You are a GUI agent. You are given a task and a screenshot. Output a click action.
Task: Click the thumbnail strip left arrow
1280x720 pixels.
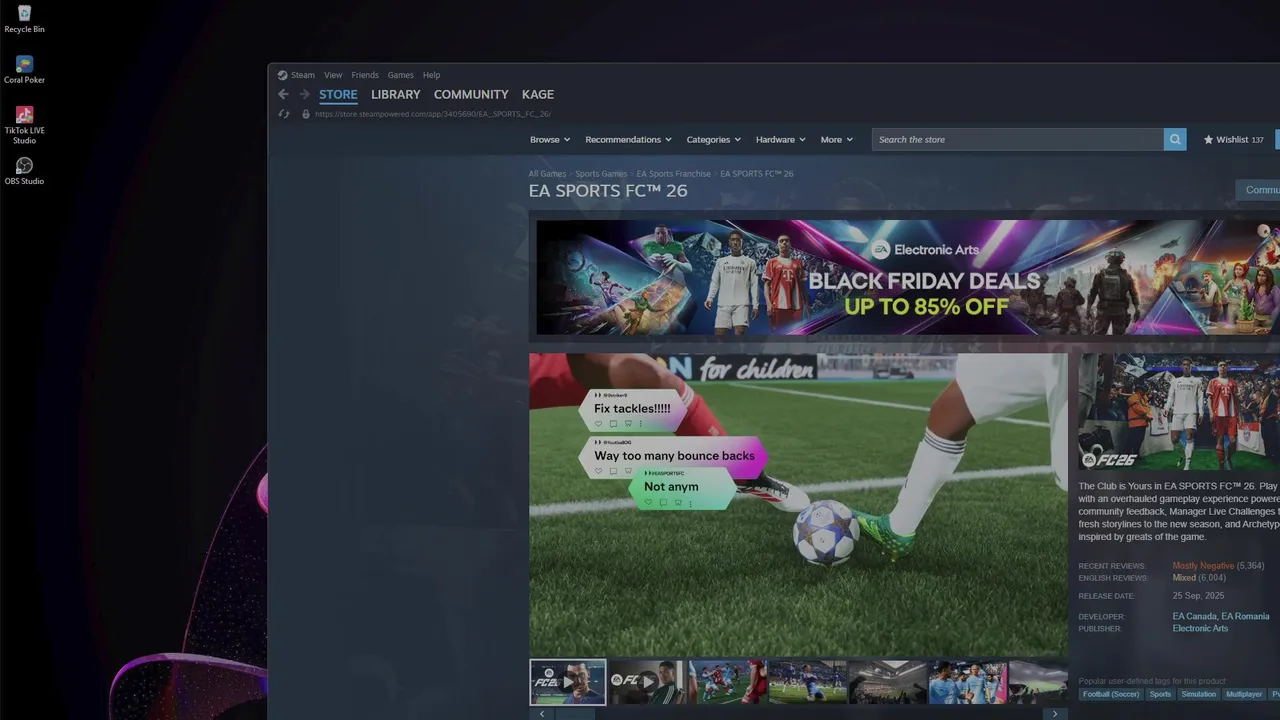tap(541, 714)
